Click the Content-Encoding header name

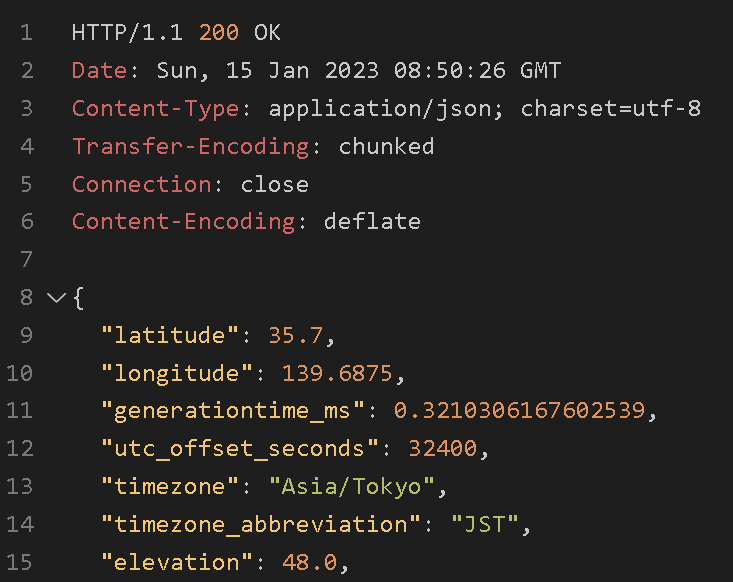[183, 222]
